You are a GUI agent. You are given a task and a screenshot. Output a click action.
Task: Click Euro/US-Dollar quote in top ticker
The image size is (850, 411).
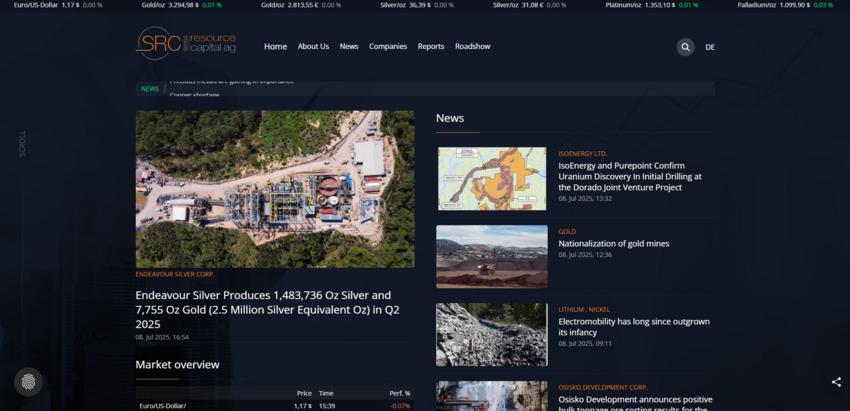(58, 5)
